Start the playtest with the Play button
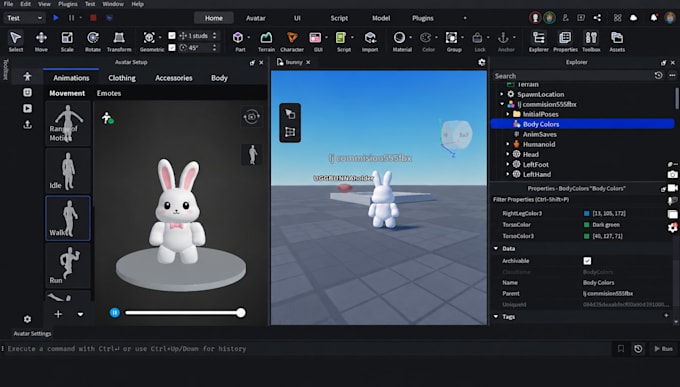The width and height of the screenshot is (680, 387). tap(56, 18)
